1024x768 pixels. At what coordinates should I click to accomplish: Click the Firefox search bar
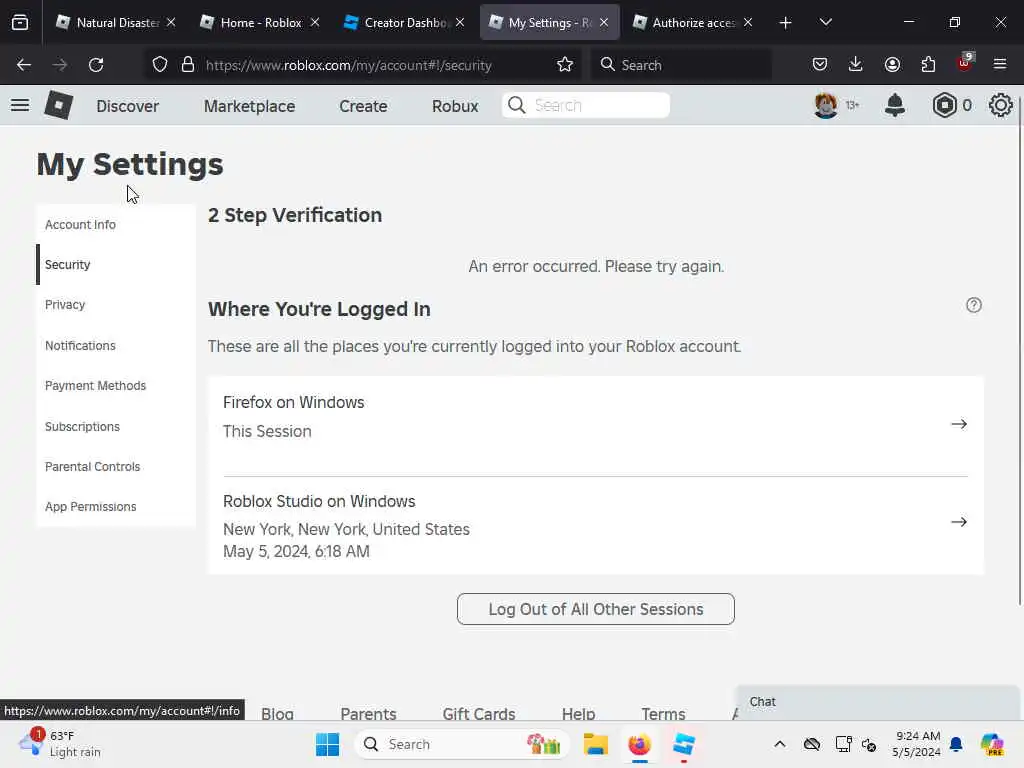681,65
